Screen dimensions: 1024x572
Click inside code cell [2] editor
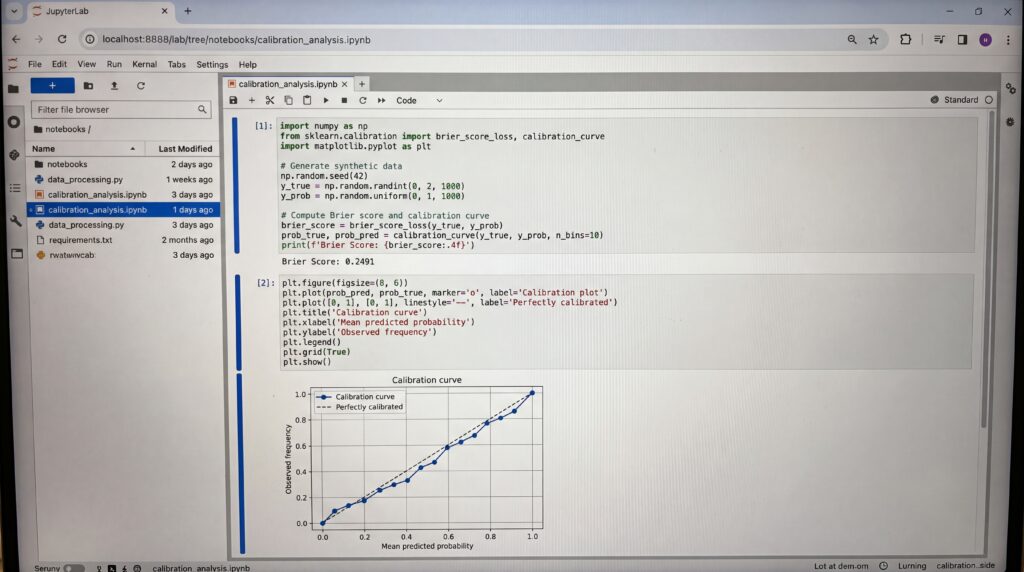[626, 322]
